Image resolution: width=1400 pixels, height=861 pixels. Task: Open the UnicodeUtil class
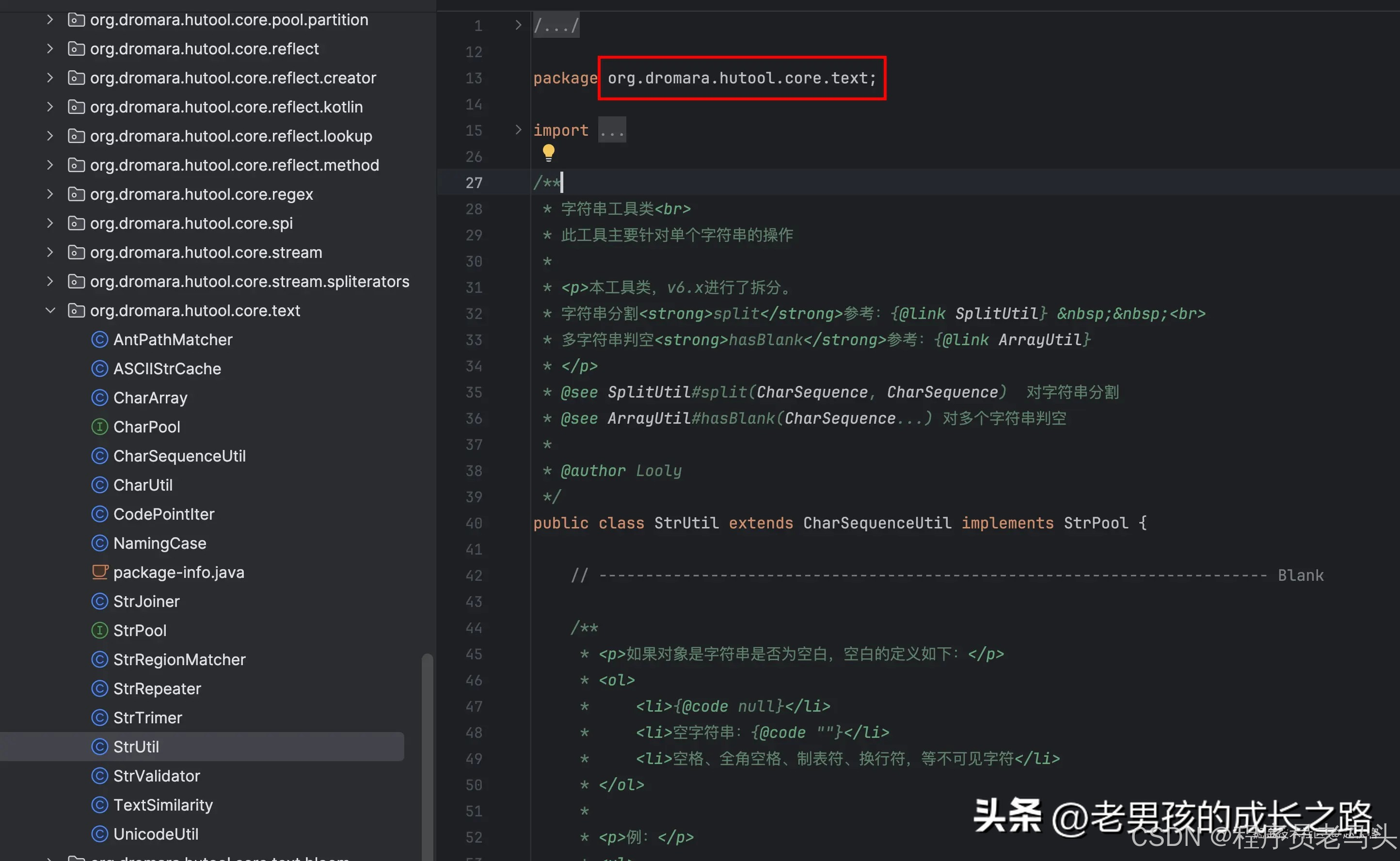(156, 834)
